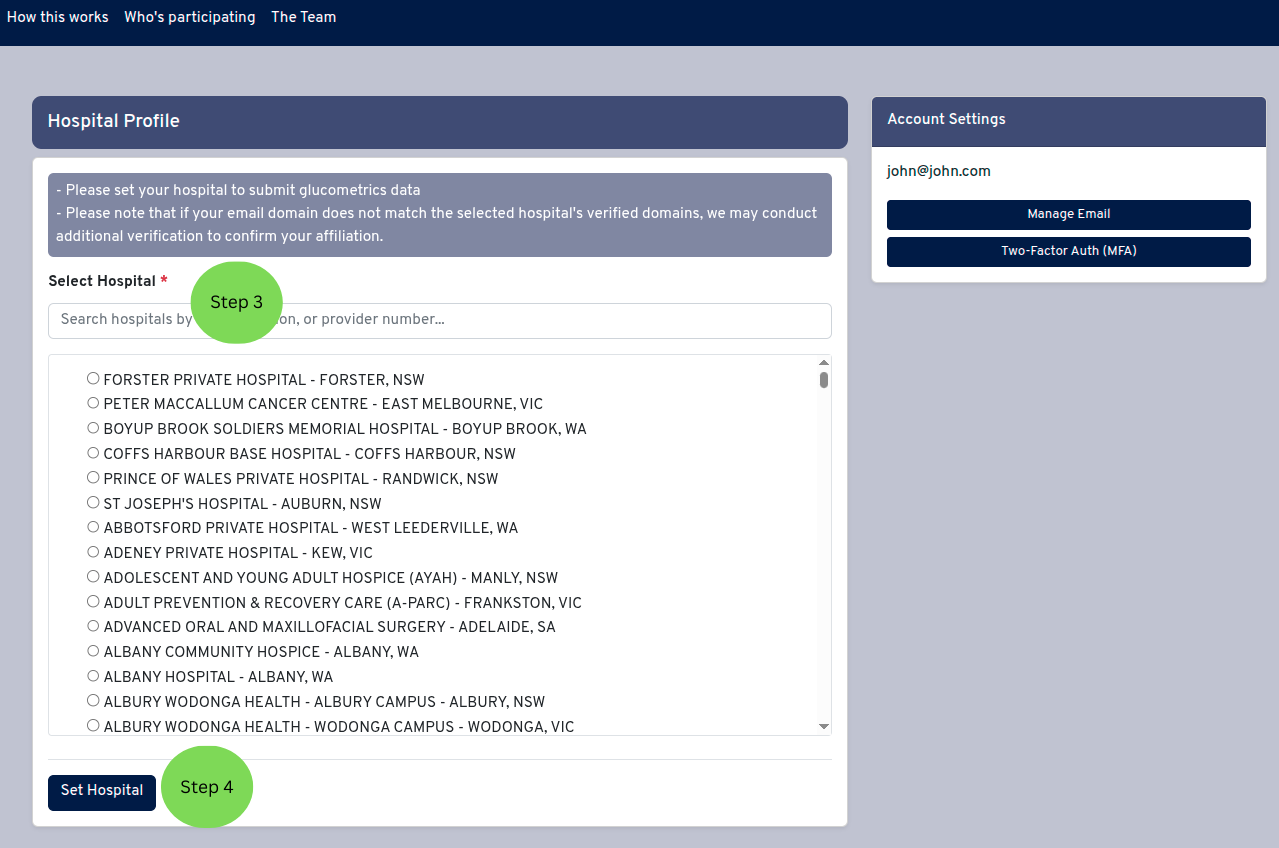1279x848 pixels.
Task: Pick Coffs Harbour Base Hospital radio button
Action: 93,453
